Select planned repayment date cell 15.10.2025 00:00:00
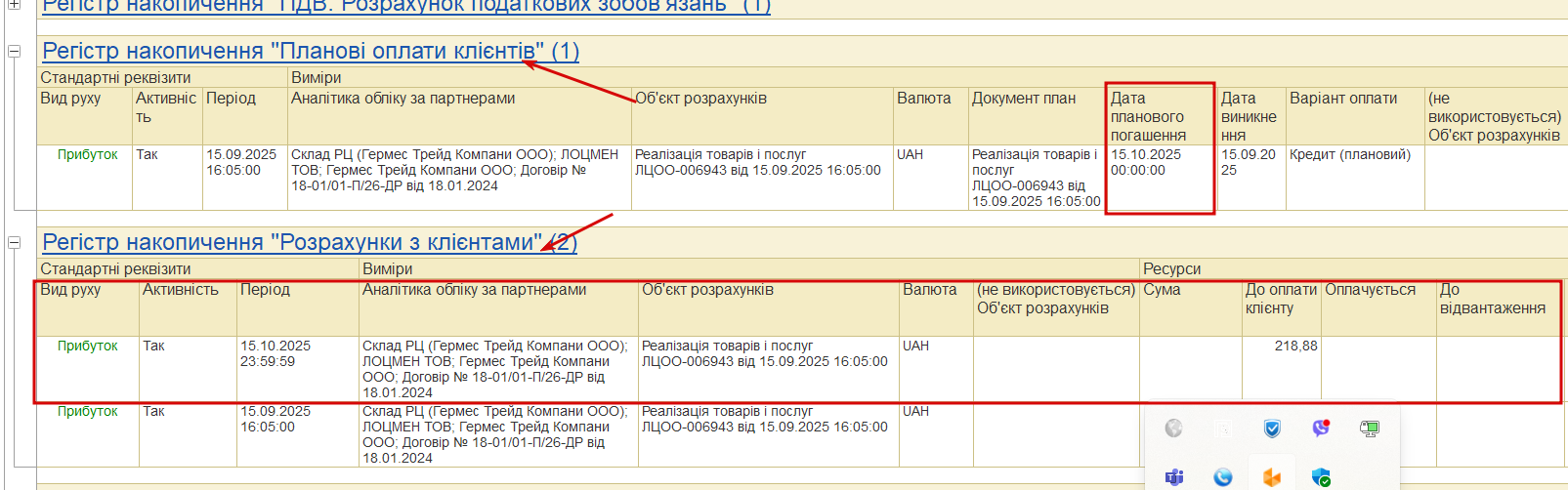This screenshot has width=1568, height=490. tap(1161, 178)
